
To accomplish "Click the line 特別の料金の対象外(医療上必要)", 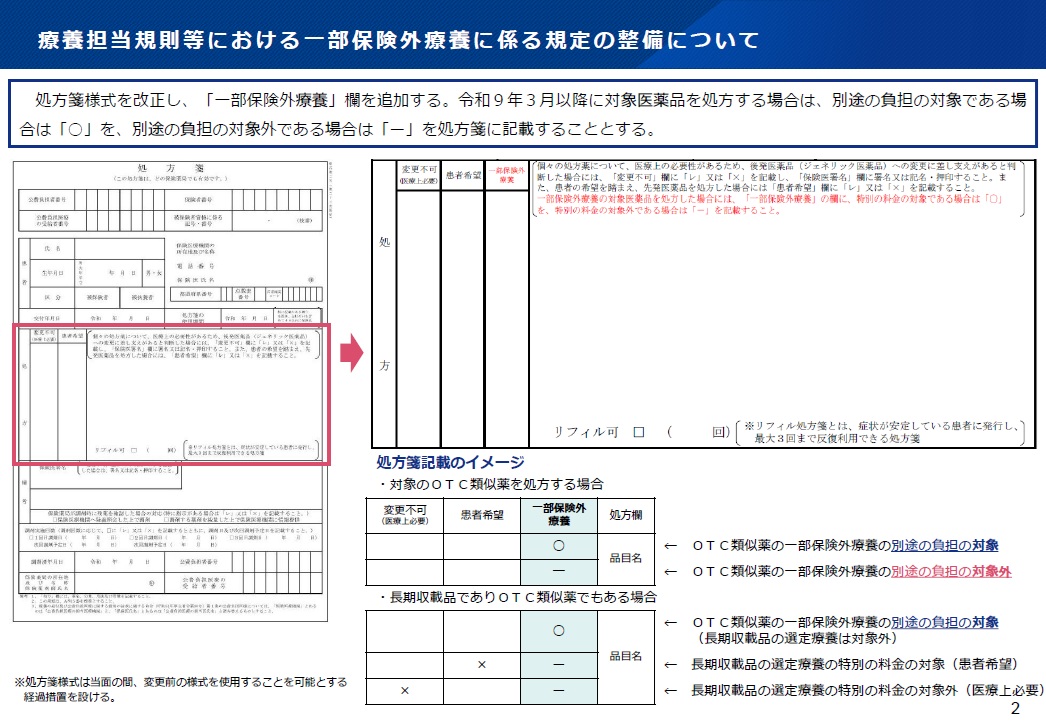I will (867, 691).
